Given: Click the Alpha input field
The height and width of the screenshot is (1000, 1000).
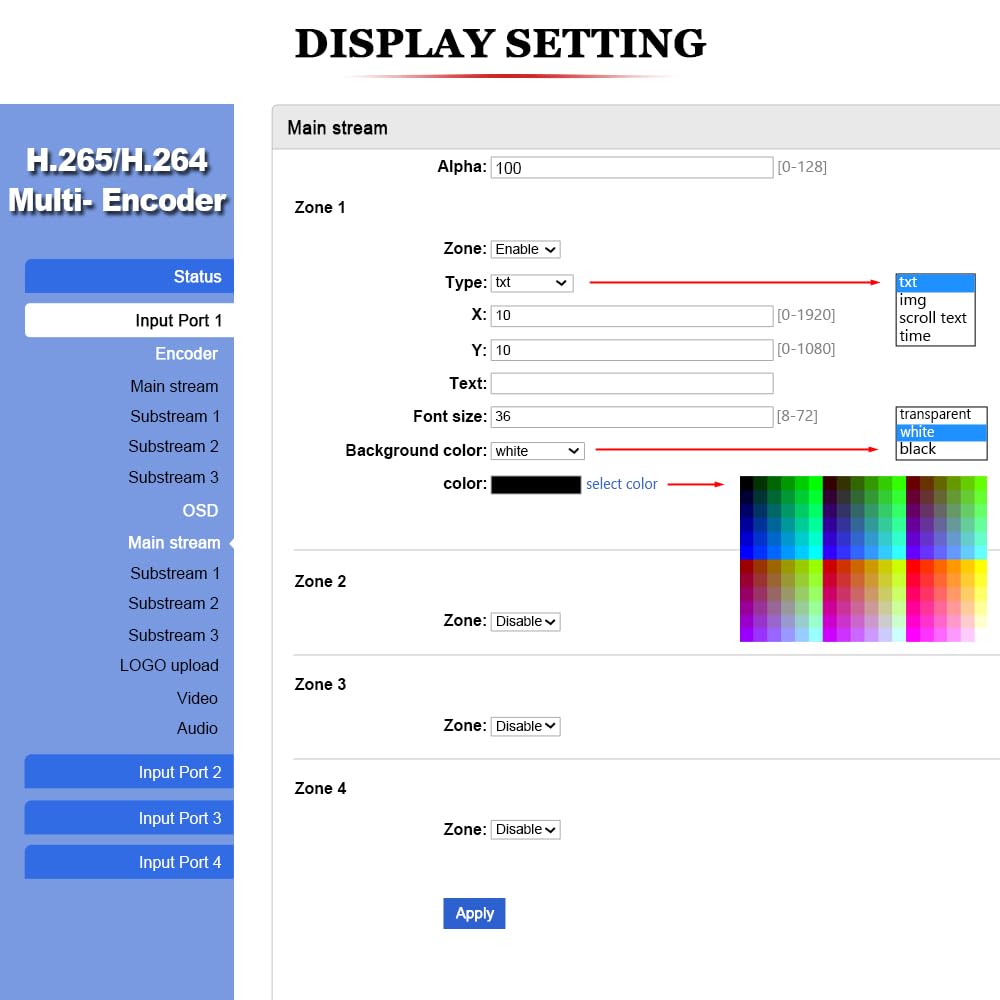Looking at the screenshot, I should click(631, 168).
